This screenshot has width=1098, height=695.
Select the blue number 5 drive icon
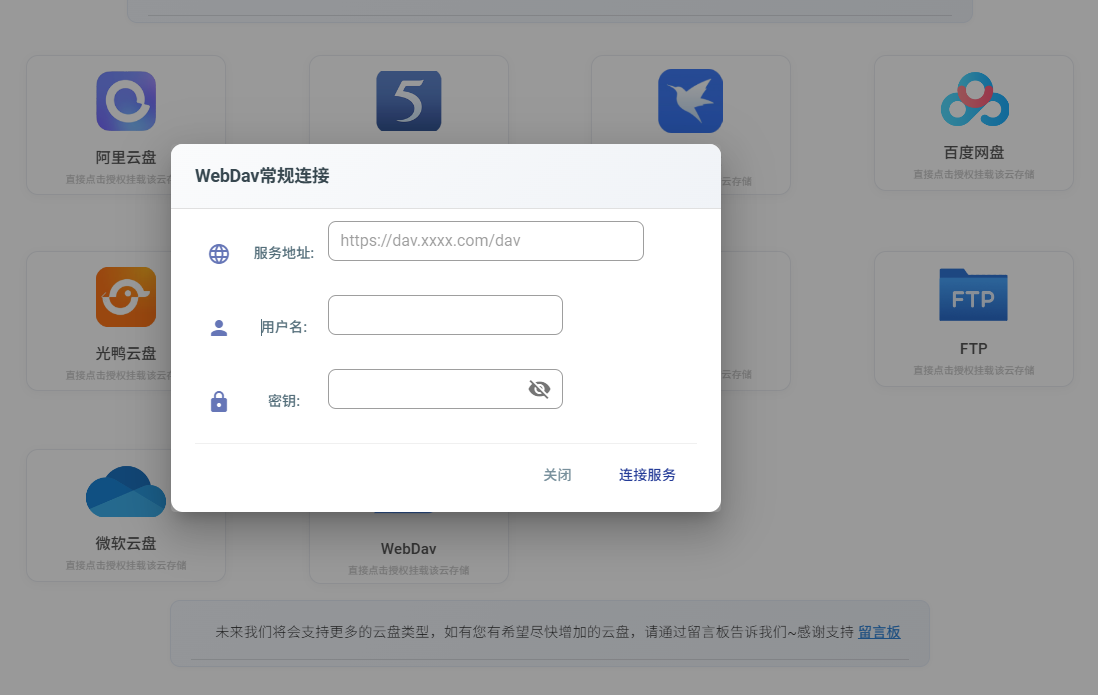pyautogui.click(x=409, y=101)
